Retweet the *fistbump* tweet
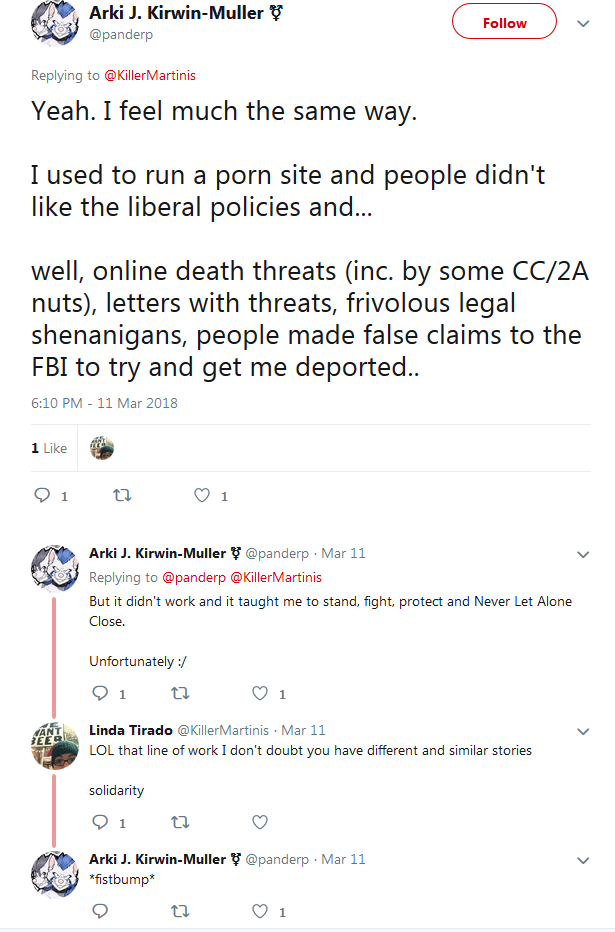615x932 pixels. pos(180,911)
